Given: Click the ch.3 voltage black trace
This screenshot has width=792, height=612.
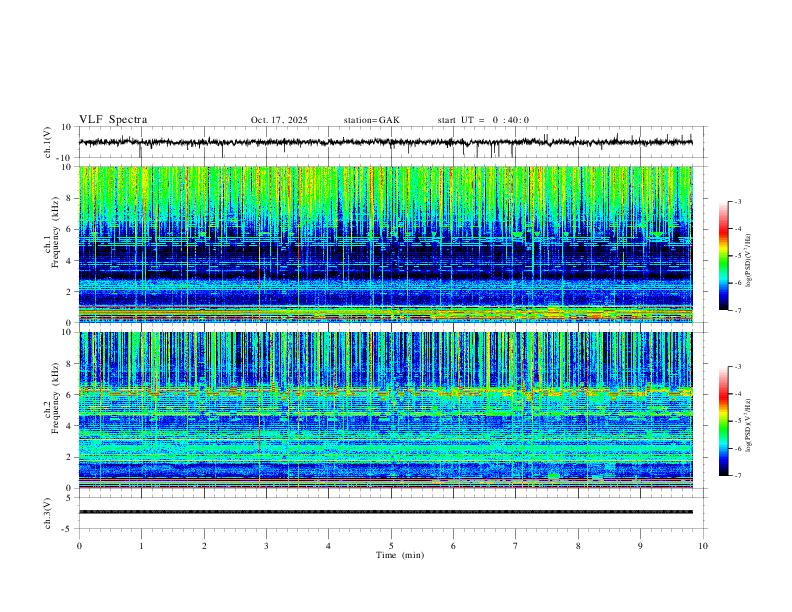Looking at the screenshot, I should point(385,512).
